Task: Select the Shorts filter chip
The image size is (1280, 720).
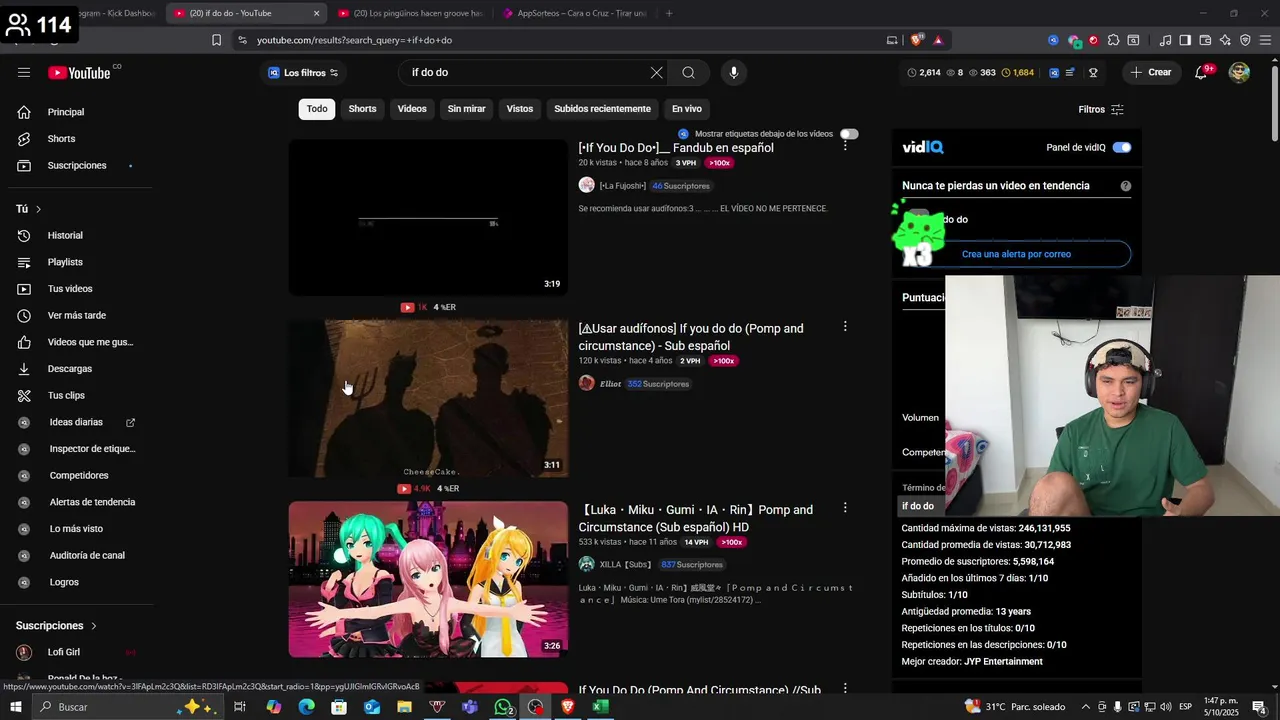Action: click(x=362, y=109)
